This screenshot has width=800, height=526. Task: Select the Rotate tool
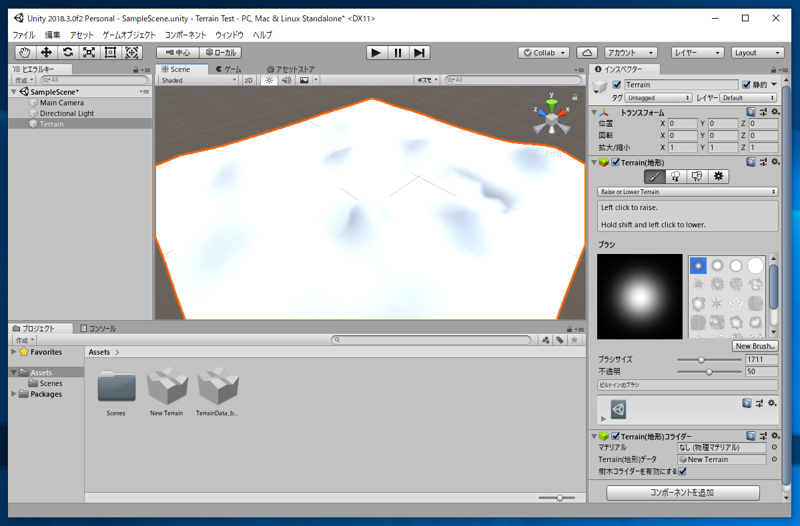[67, 53]
